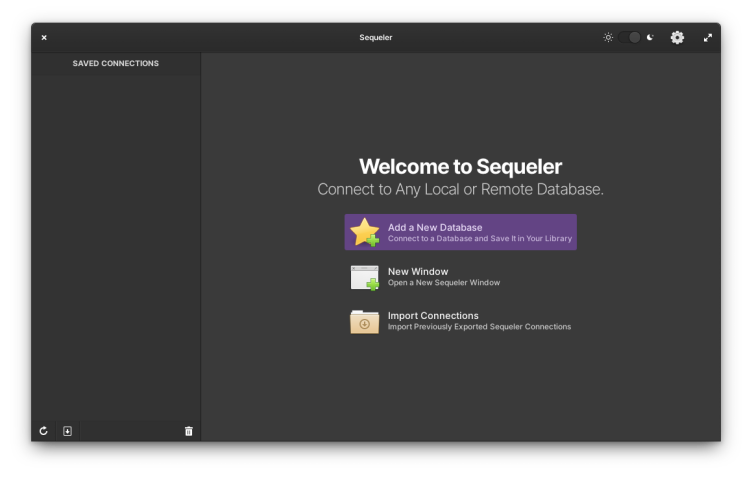Click the trash icon to delete connections

click(188, 431)
